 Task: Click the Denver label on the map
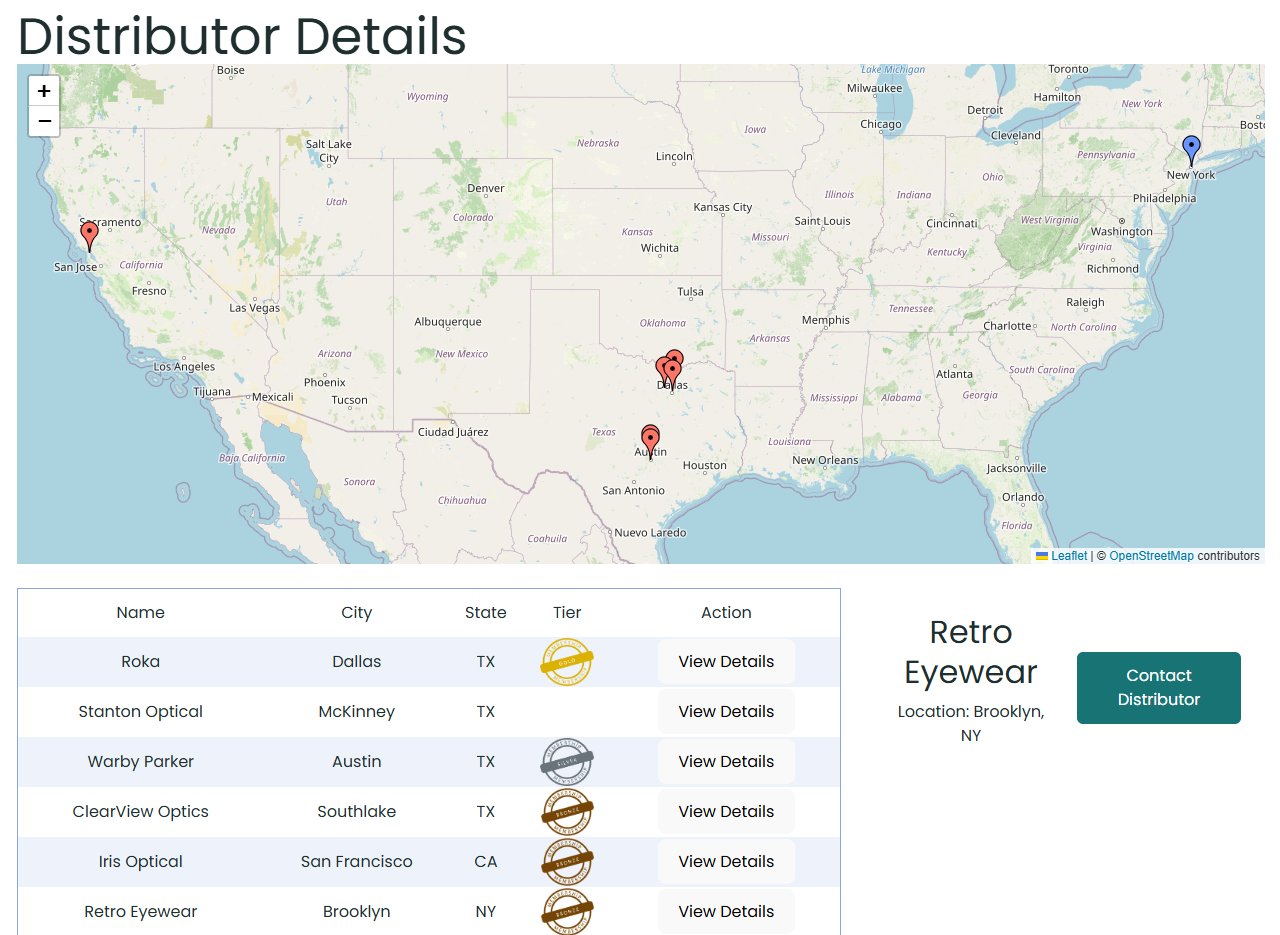pos(486,189)
